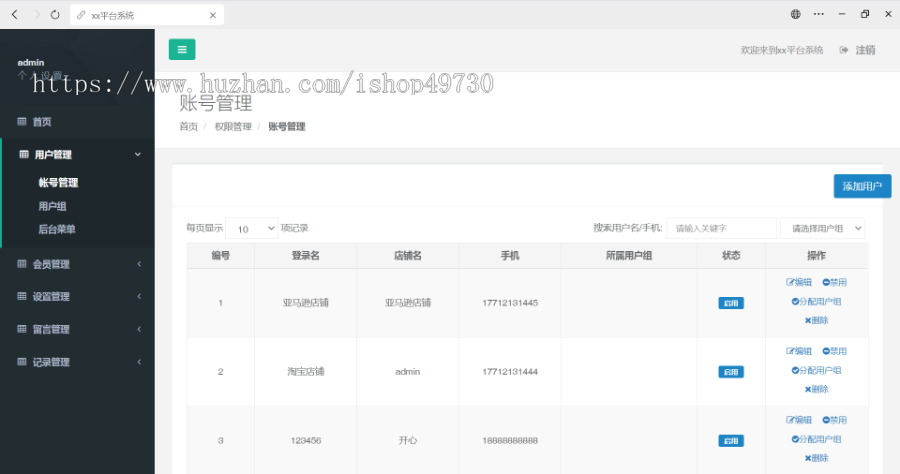Click the grid icon beside 设置管理

[x=22, y=296]
